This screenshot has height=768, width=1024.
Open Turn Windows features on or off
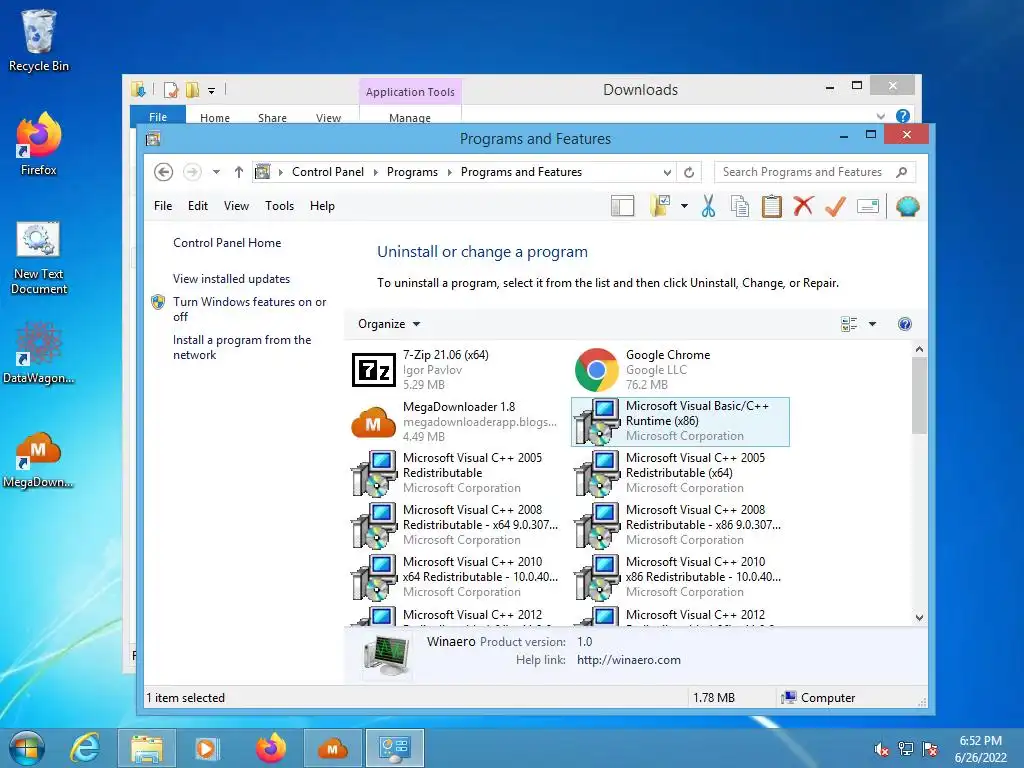(x=249, y=309)
